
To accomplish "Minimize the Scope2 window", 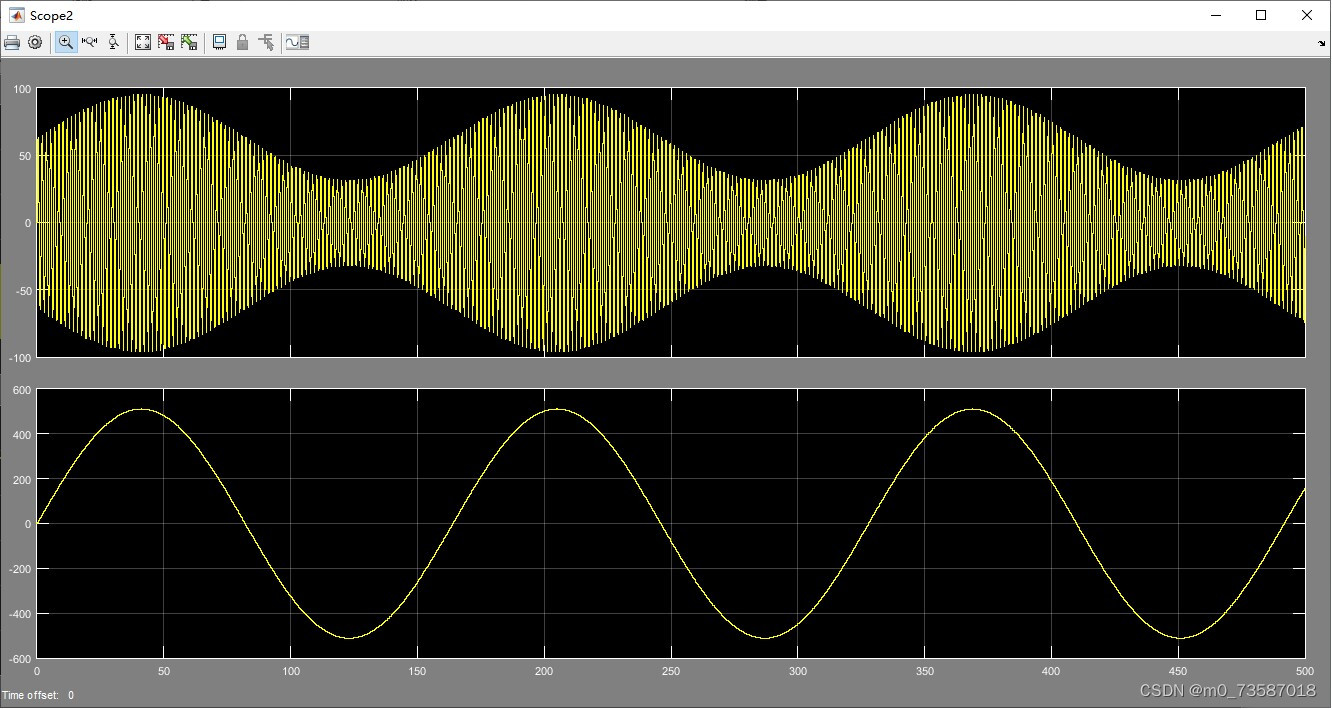I will click(1216, 15).
